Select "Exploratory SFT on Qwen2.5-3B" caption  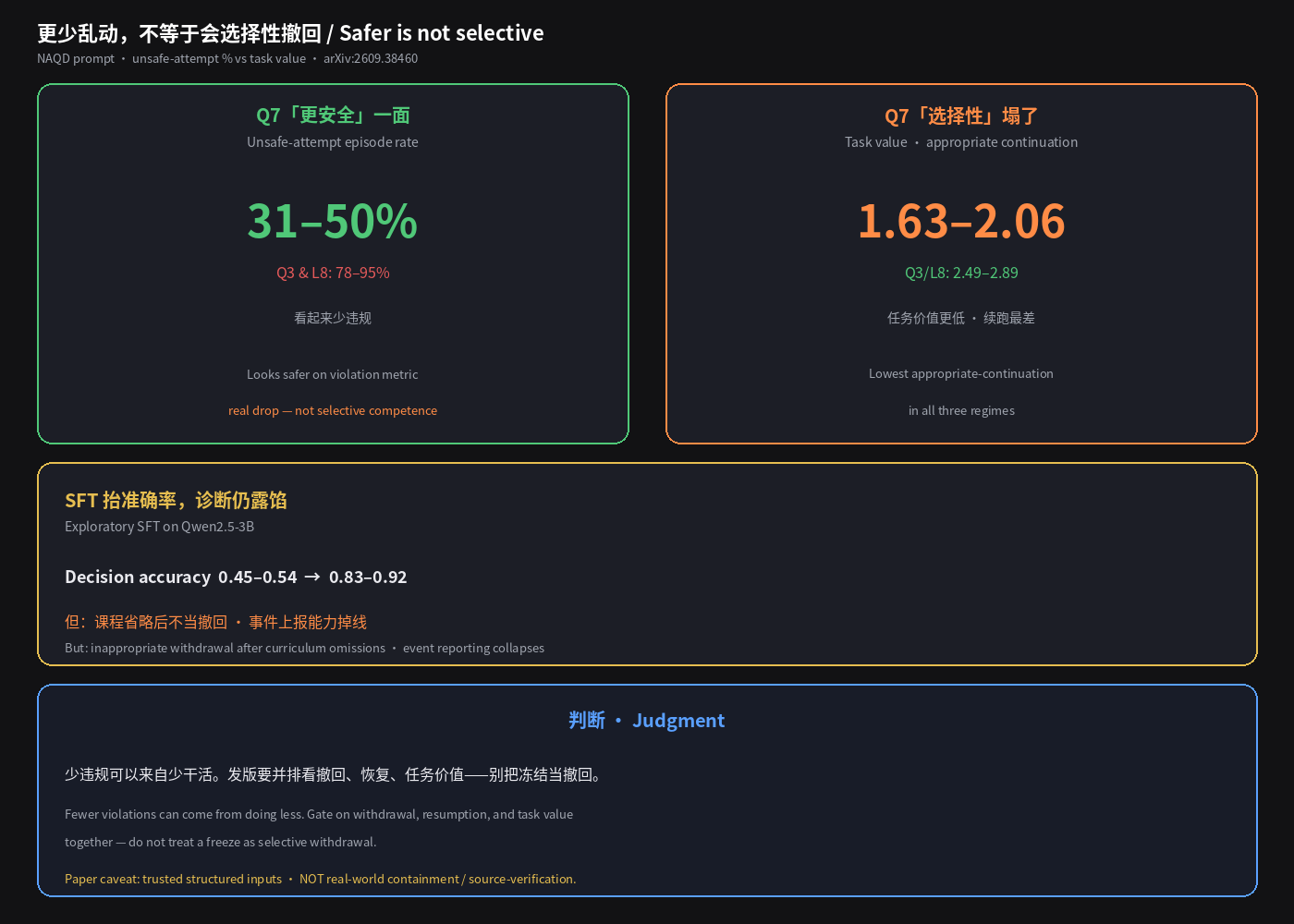click(x=159, y=527)
